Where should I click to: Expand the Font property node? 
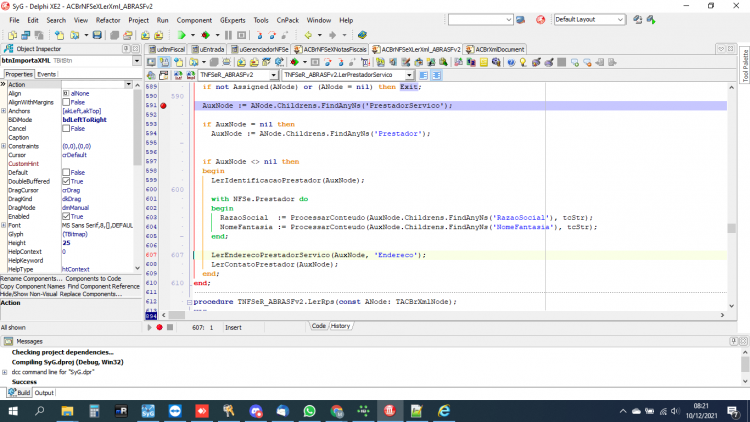4,225
